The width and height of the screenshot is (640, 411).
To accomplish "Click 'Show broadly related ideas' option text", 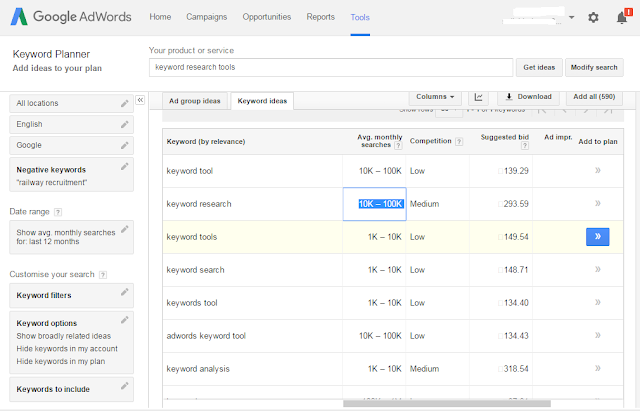I will point(64,336).
